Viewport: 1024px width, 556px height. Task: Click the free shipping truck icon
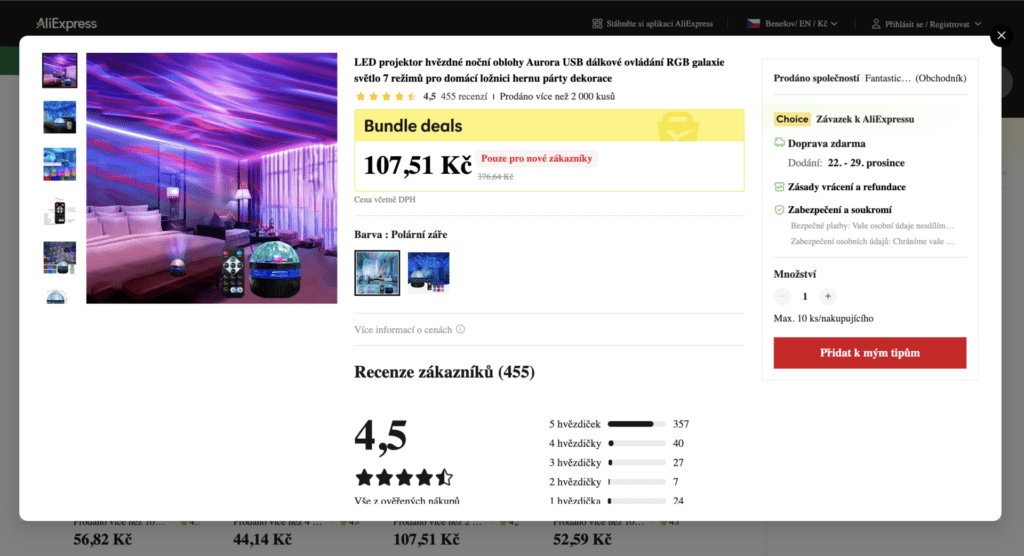click(780, 143)
